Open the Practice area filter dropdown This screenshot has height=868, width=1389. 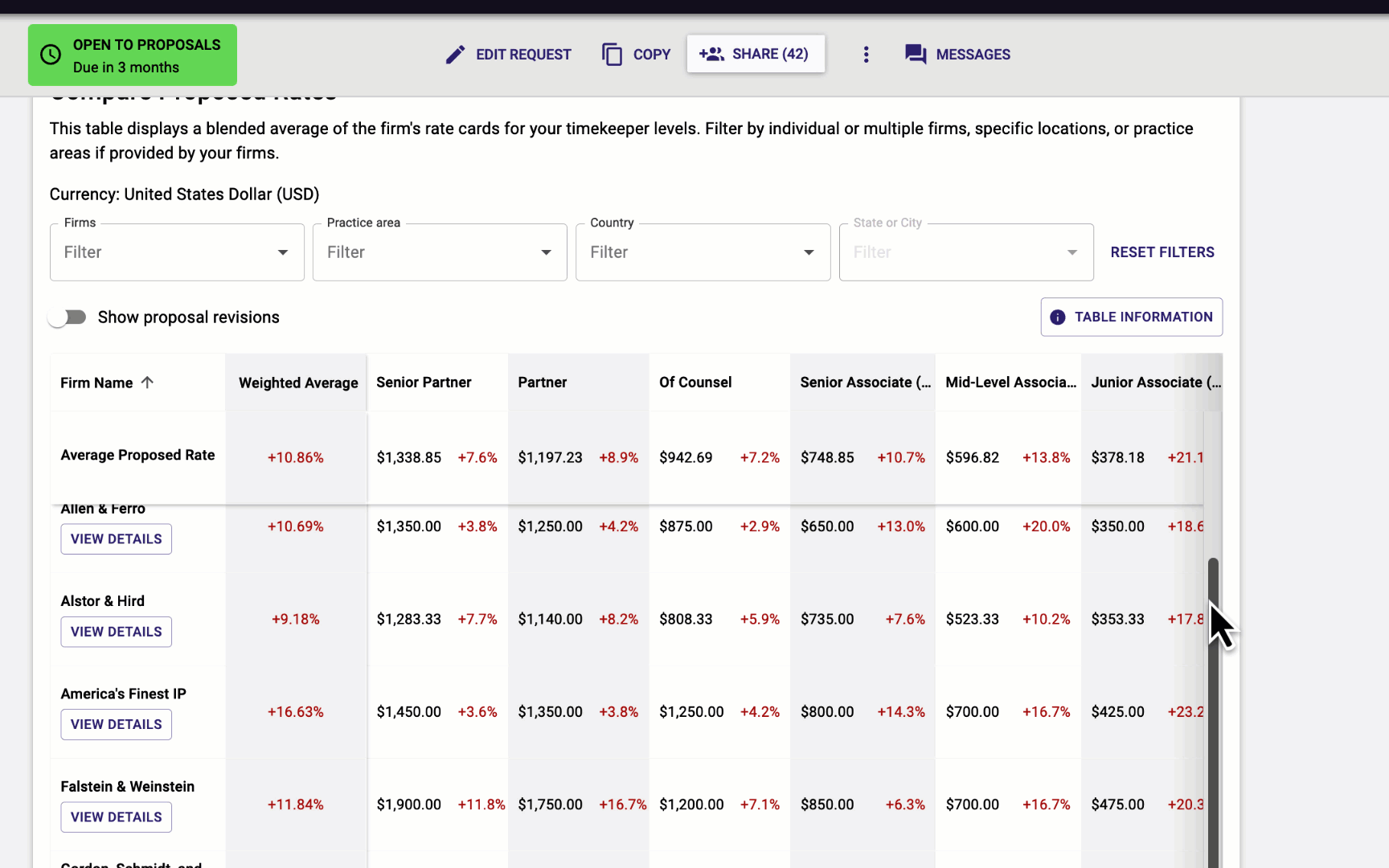click(x=440, y=252)
